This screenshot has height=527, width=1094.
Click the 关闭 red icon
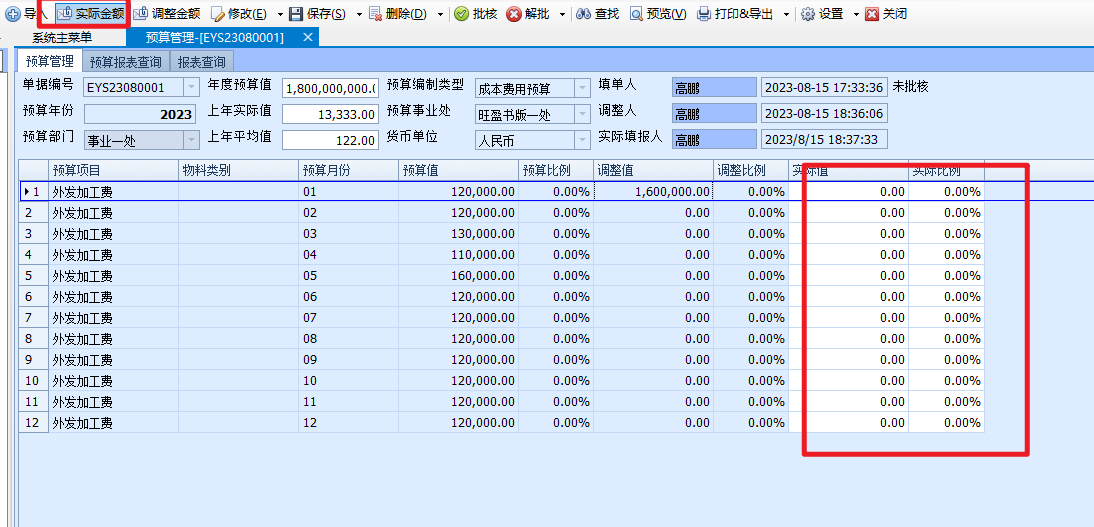[871, 13]
